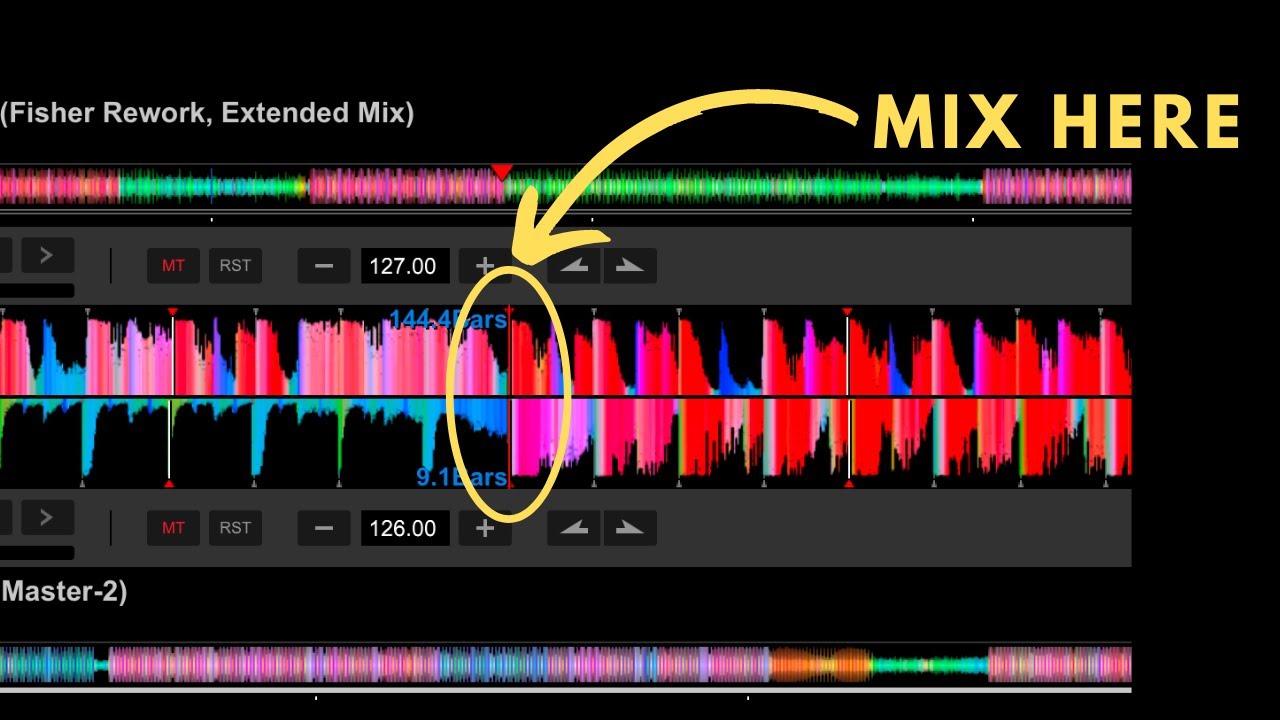Click the 144.4Bars beat counter
This screenshot has width=1280, height=720.
click(x=448, y=320)
